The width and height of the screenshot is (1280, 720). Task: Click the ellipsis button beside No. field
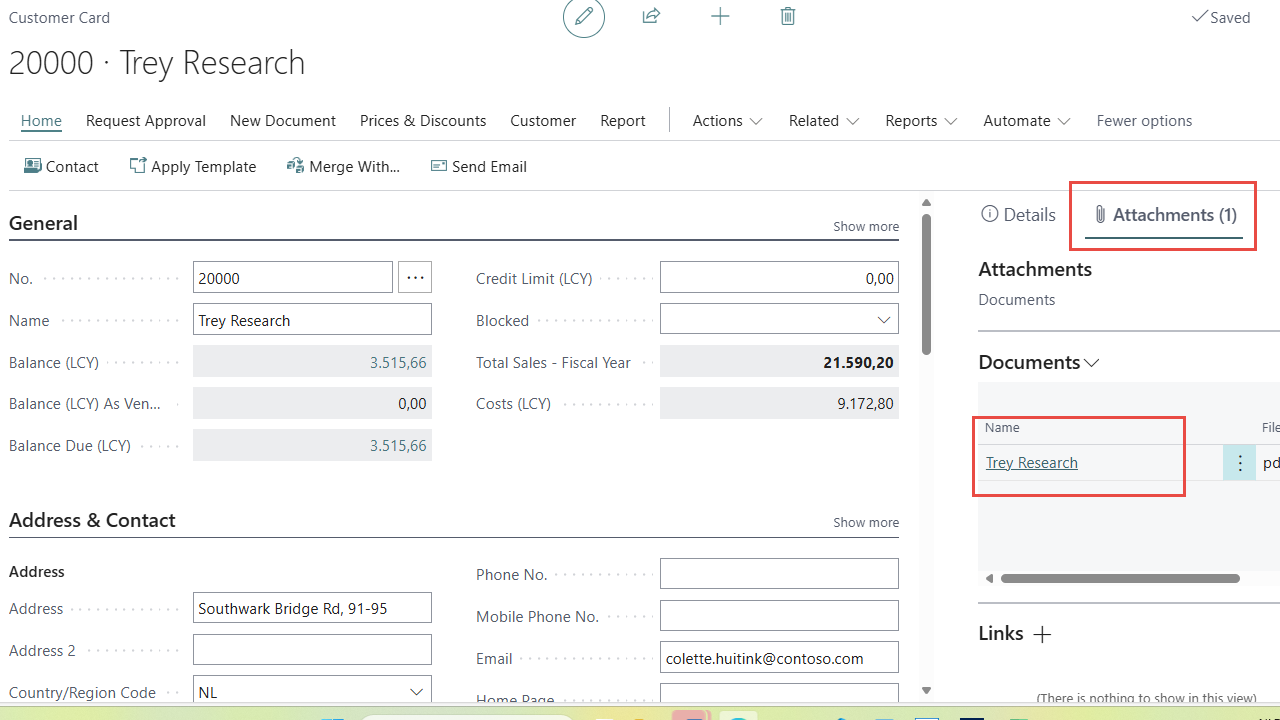coord(415,278)
